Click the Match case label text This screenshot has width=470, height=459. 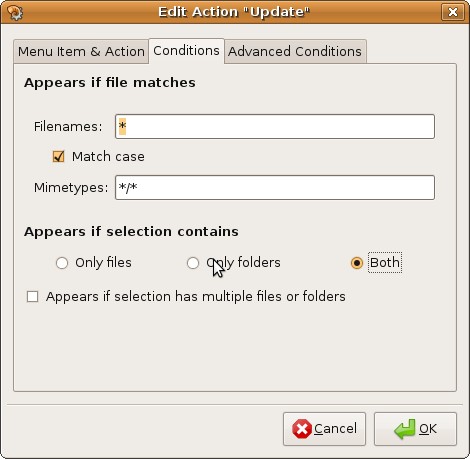point(108,157)
